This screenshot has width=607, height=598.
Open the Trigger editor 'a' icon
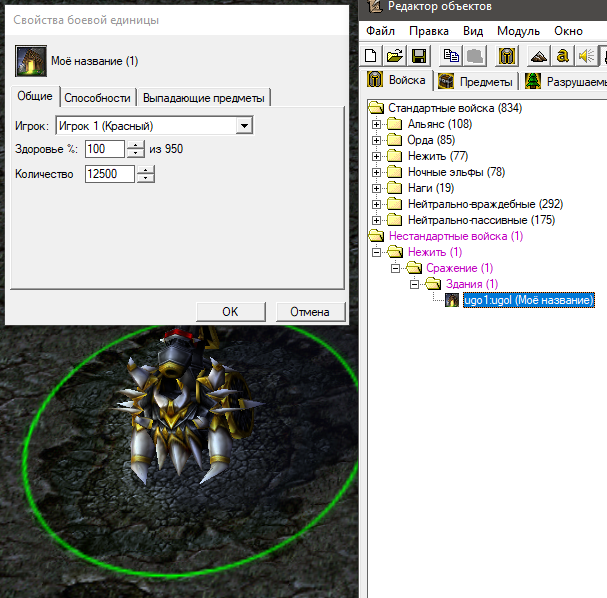tap(562, 56)
